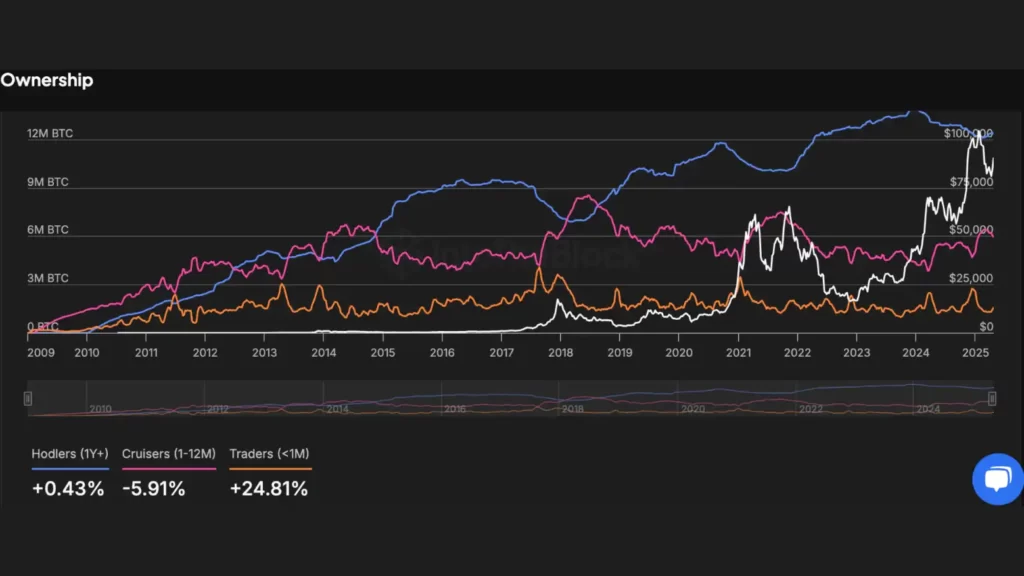
Task: Click the 2010 label in range navigator
Action: coord(100,409)
